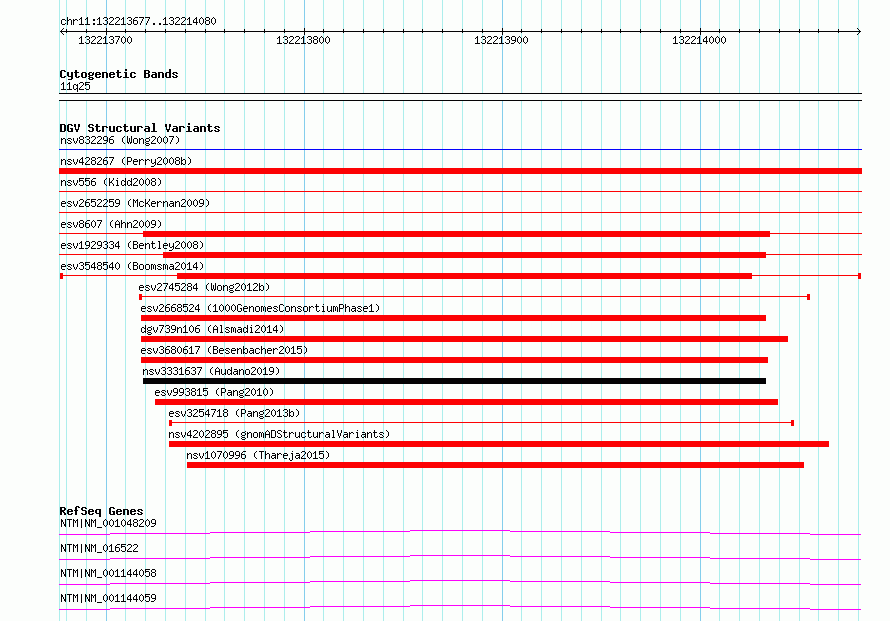Click the thin red line of esv3254718
The image size is (890, 621).
click(481, 423)
